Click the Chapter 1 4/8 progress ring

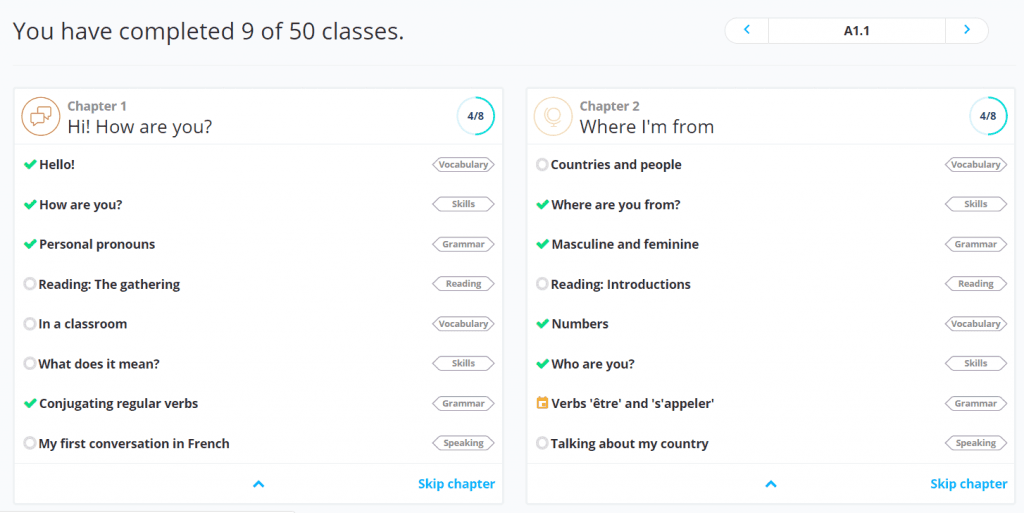tap(475, 116)
